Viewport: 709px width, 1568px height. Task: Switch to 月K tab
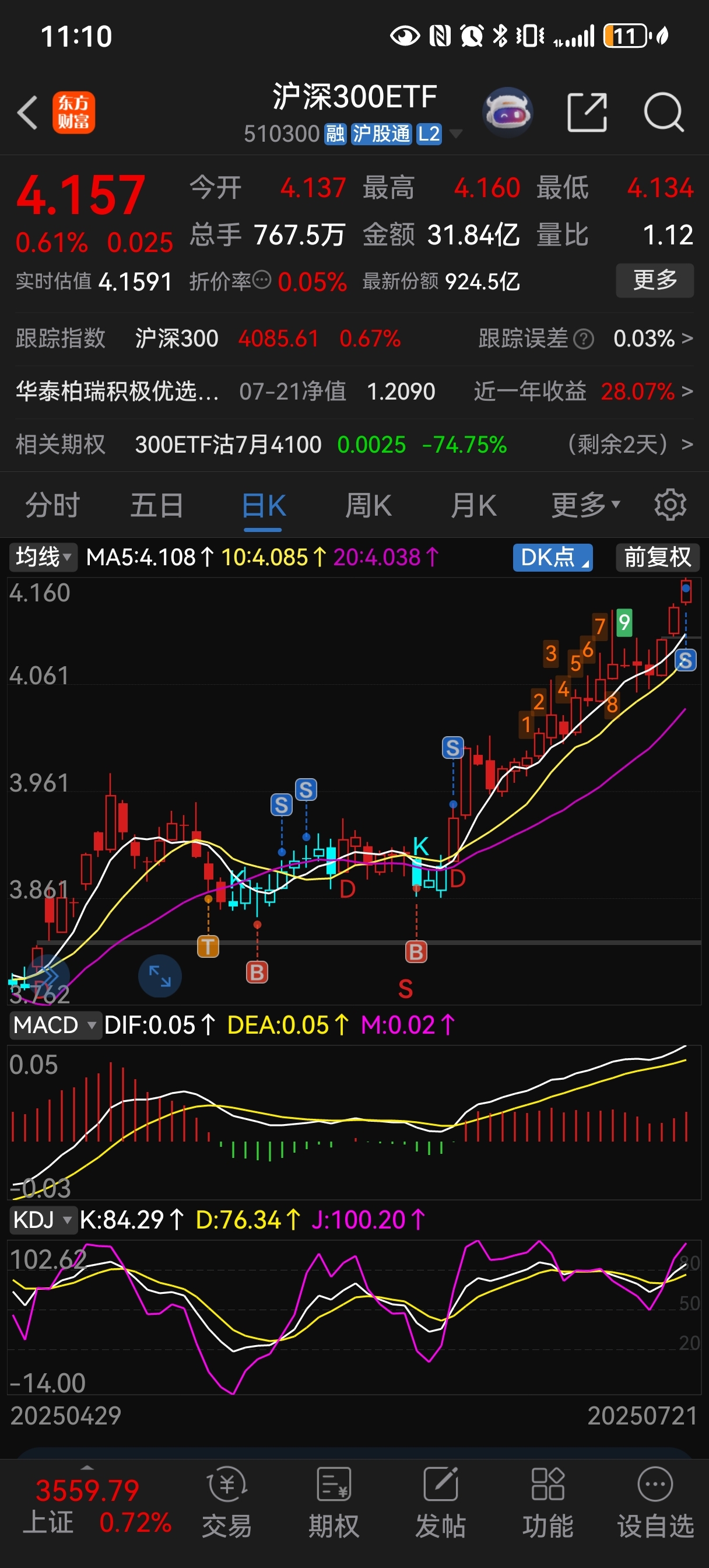[473, 505]
